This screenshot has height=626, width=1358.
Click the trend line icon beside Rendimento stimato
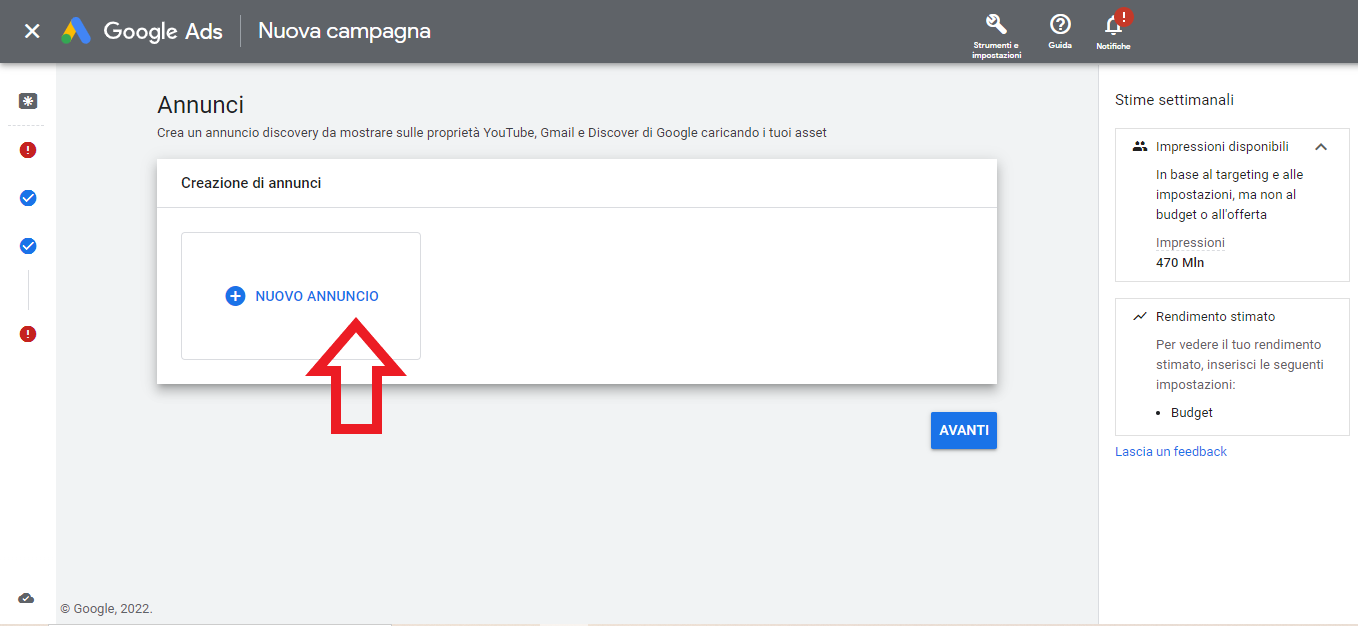[x=1139, y=316]
